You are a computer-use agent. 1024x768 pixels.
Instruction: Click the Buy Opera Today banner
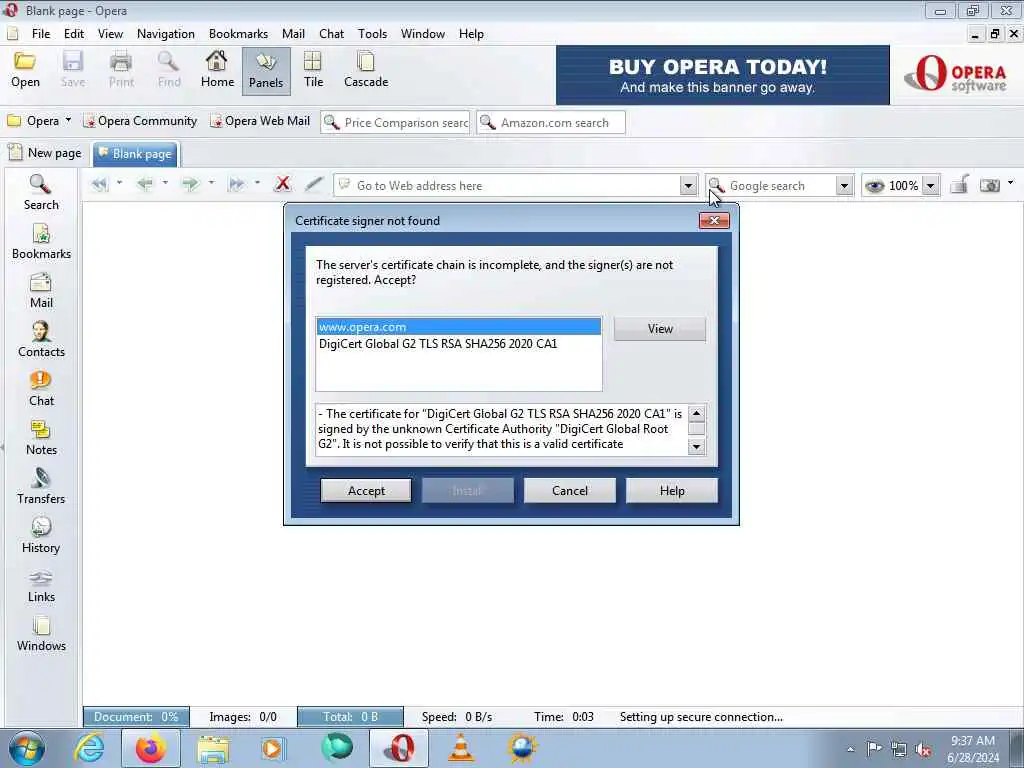(x=723, y=75)
